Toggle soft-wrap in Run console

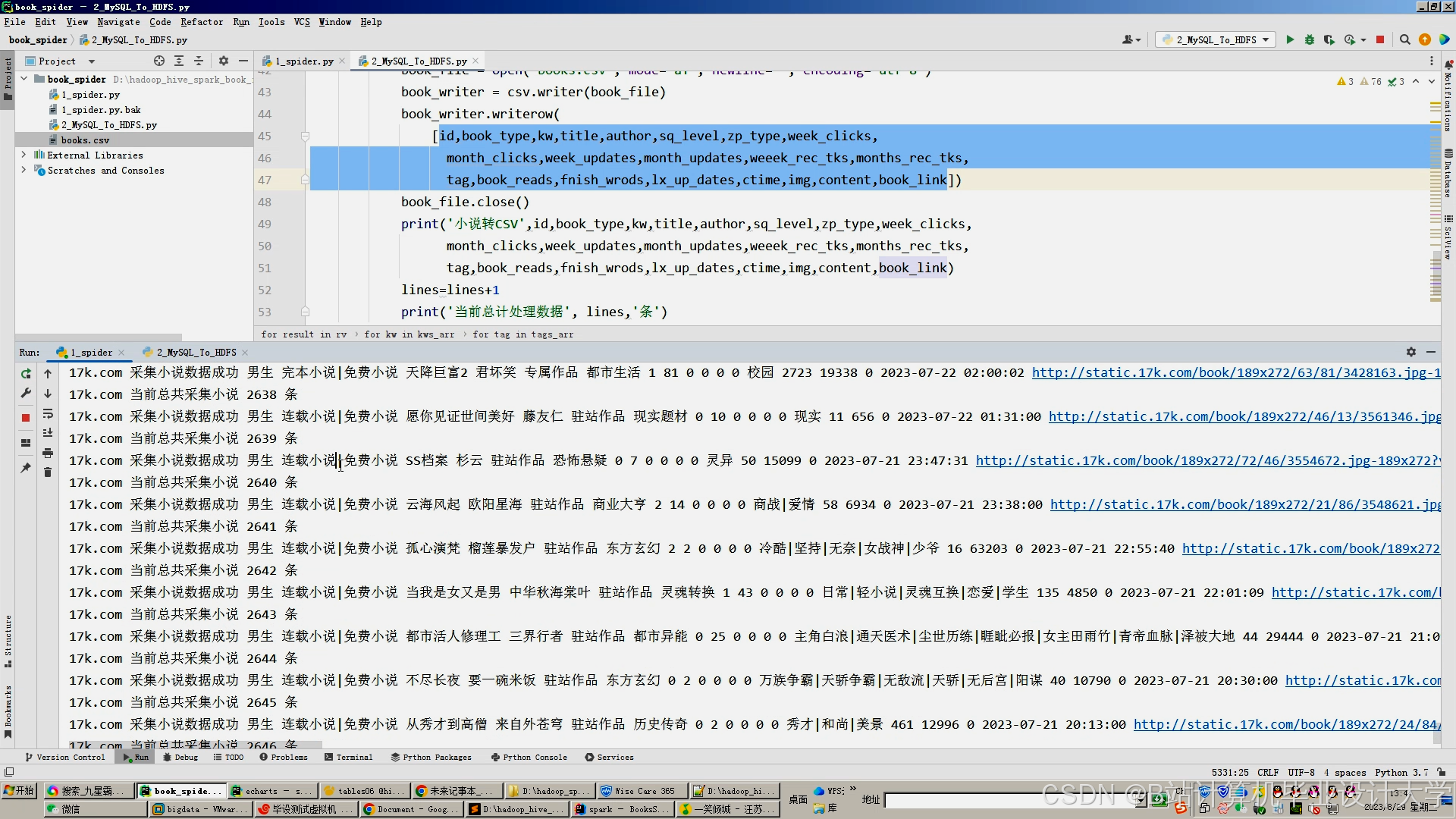point(48,413)
